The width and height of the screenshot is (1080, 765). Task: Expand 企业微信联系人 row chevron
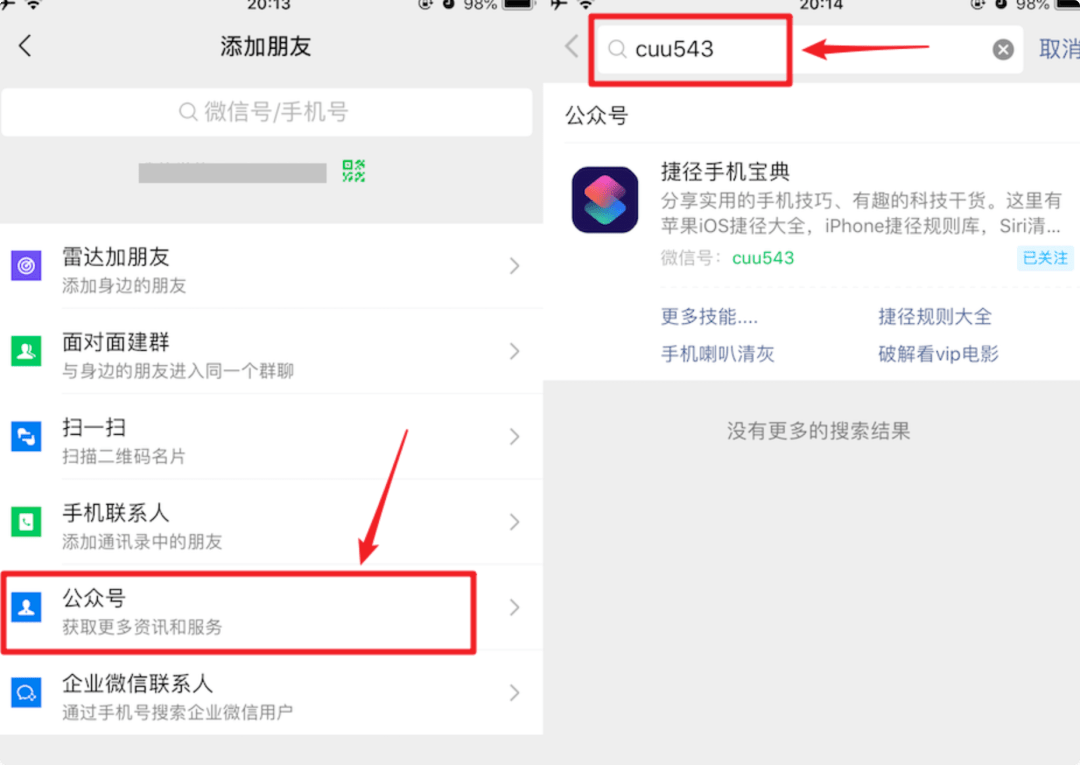pos(515,693)
